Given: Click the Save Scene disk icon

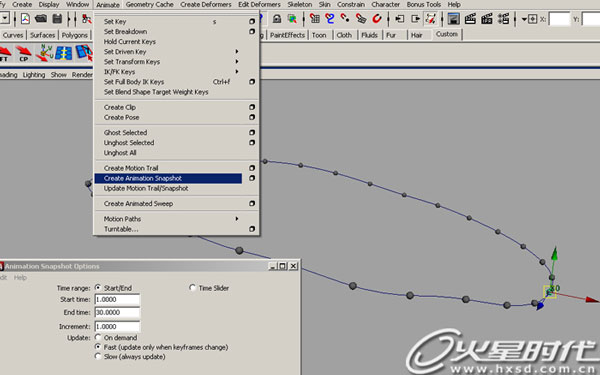Looking at the screenshot, I should (x=57, y=18).
